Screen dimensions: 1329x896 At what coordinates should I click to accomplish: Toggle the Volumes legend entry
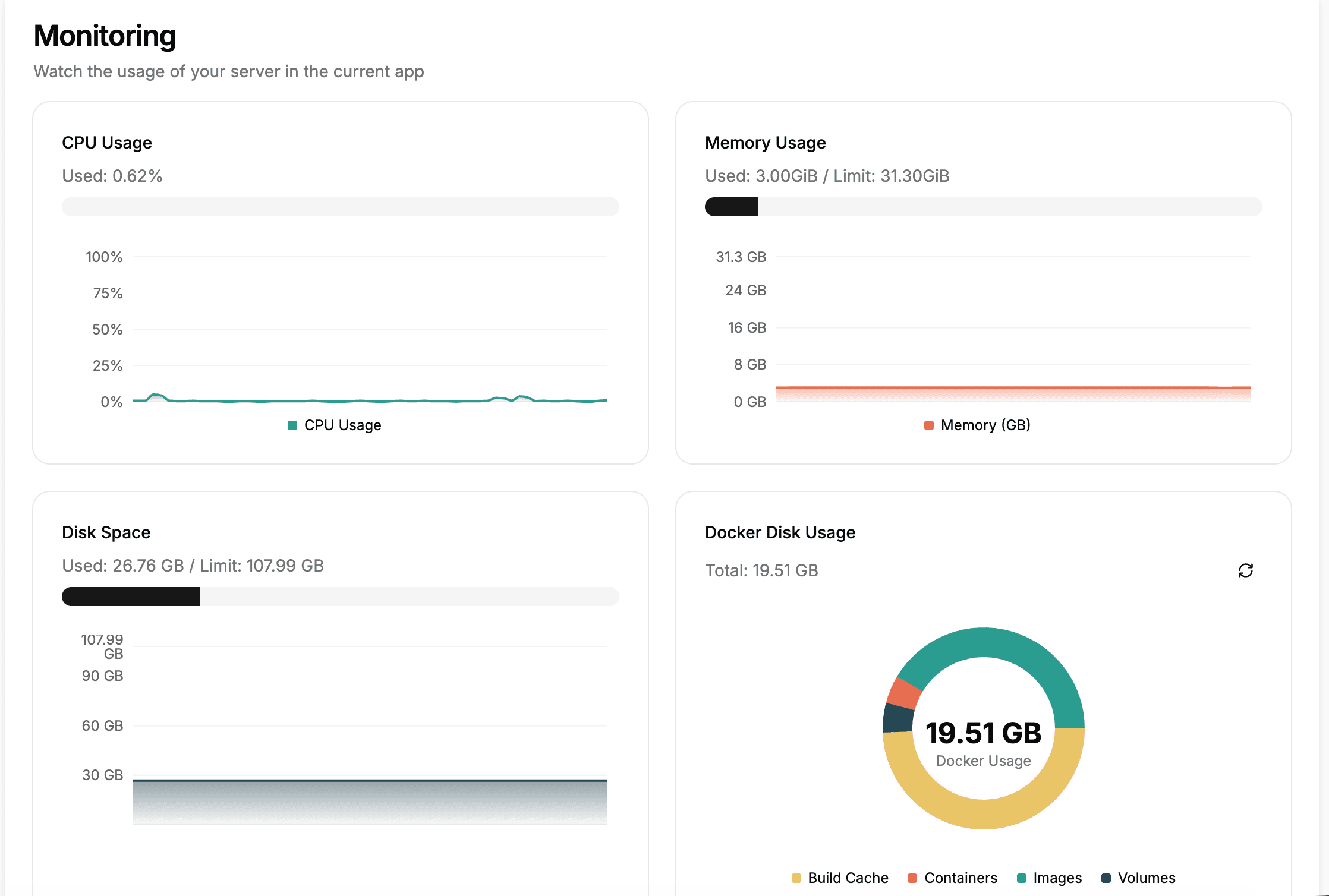click(x=1138, y=878)
